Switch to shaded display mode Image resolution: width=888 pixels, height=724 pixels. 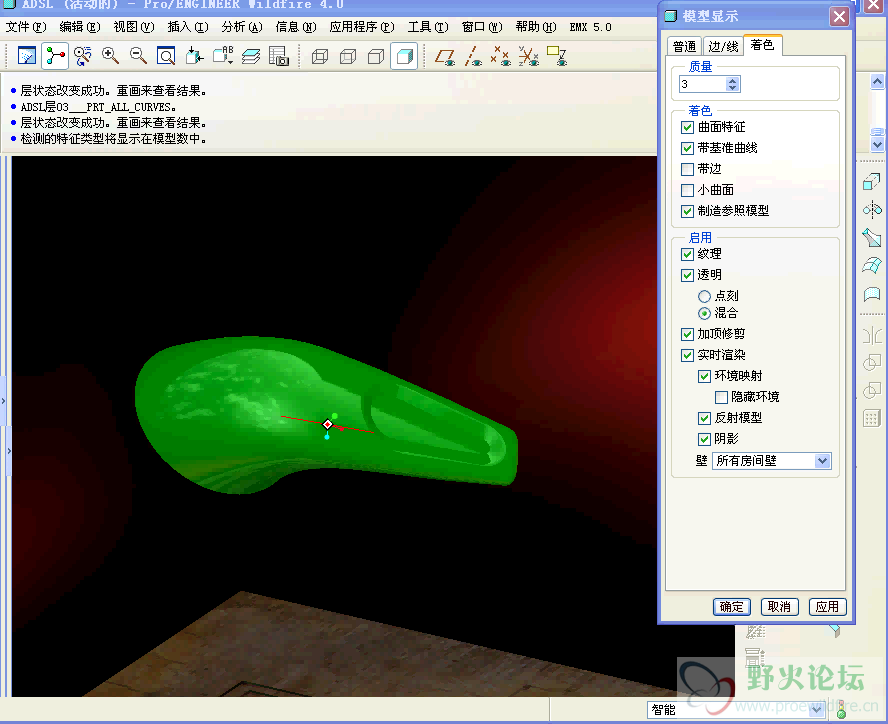pos(404,56)
